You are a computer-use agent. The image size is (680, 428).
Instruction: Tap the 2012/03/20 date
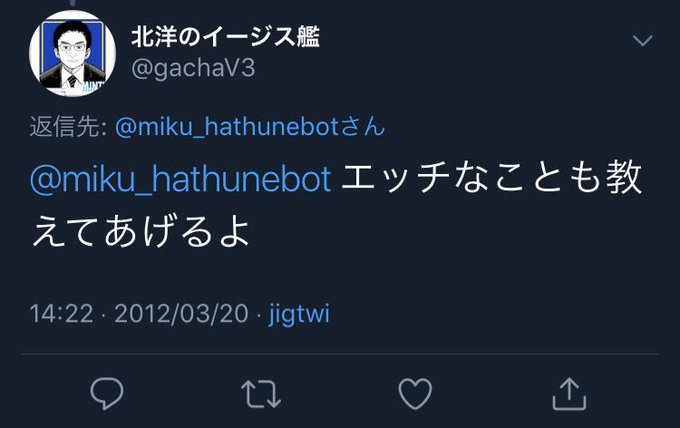[x=181, y=313]
